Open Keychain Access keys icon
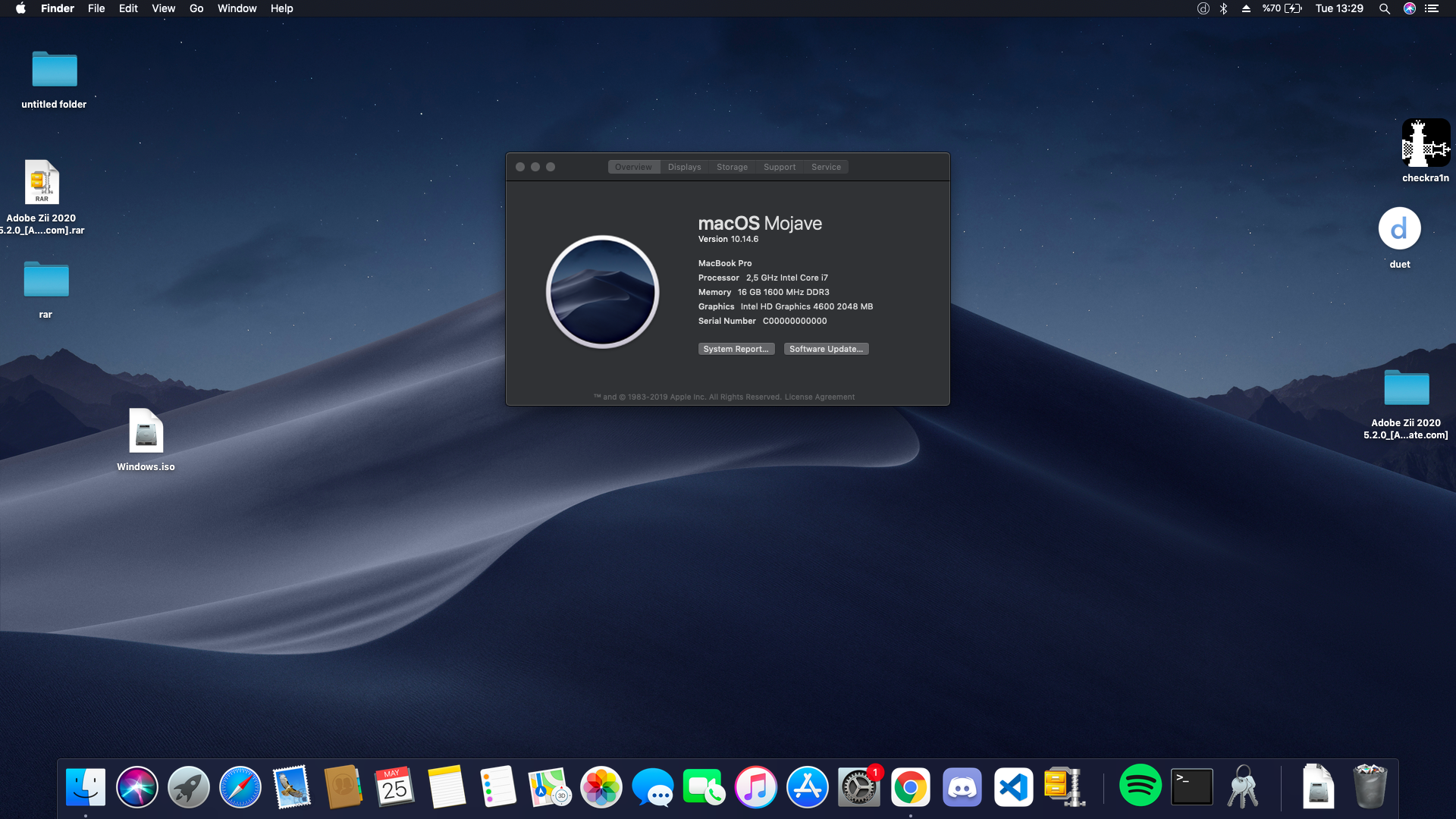The height and width of the screenshot is (819, 1456). click(x=1243, y=787)
